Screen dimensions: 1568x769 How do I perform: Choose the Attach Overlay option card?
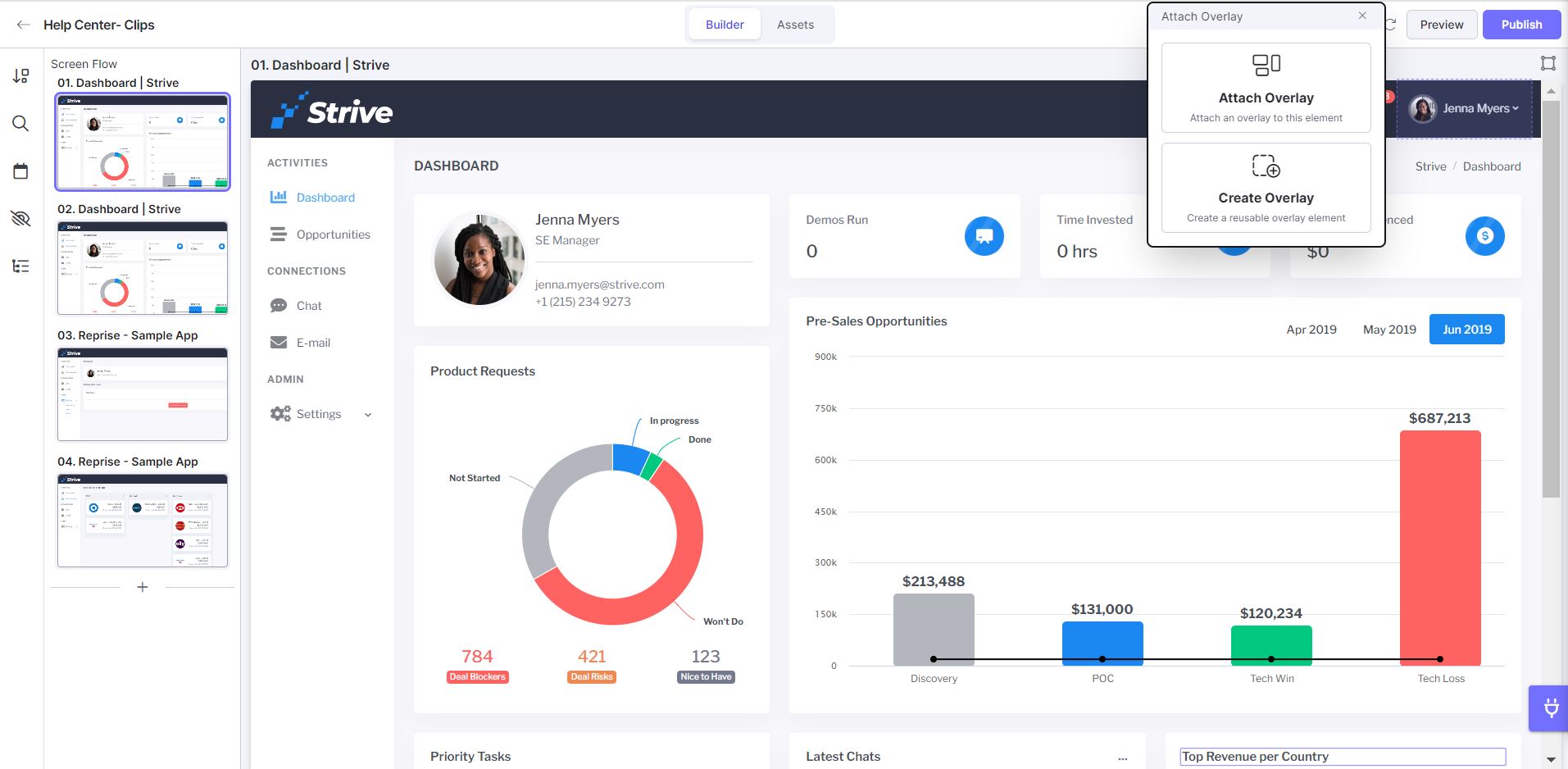tap(1266, 88)
